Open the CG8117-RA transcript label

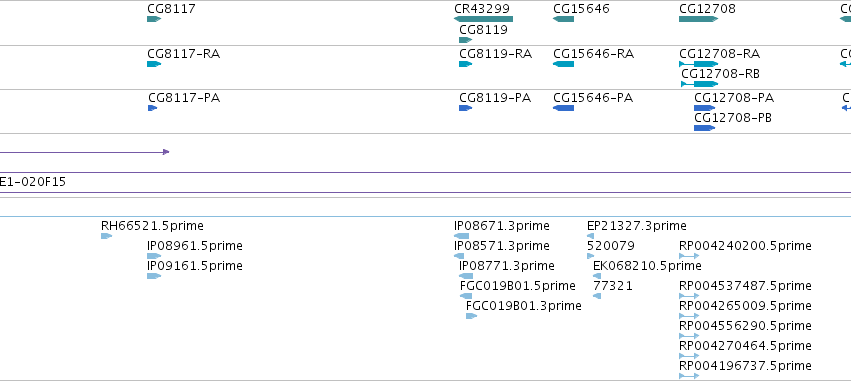point(183,54)
